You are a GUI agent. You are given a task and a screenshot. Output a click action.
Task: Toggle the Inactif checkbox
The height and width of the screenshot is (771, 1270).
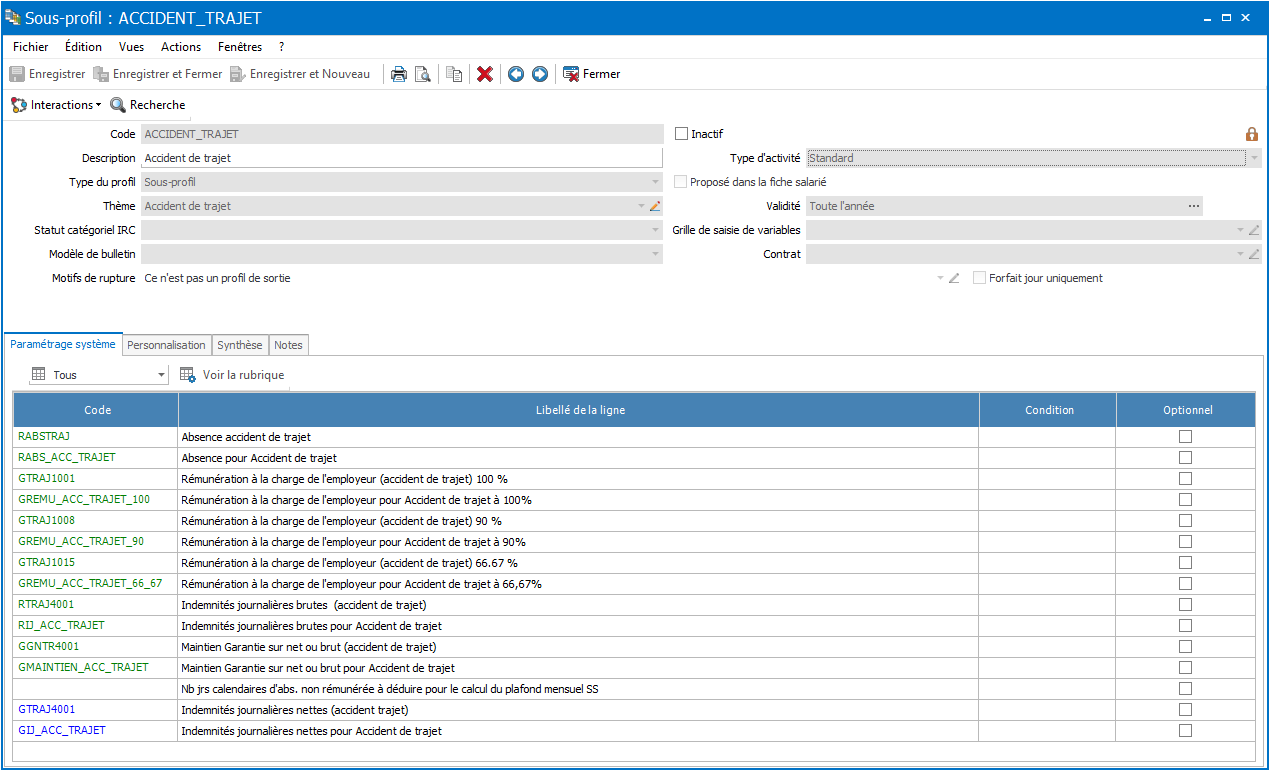(682, 134)
